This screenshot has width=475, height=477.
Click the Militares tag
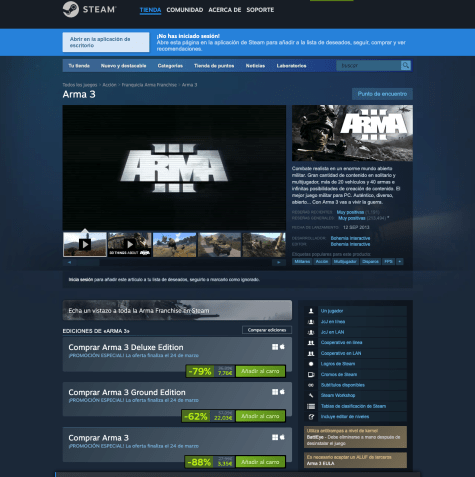pos(302,262)
